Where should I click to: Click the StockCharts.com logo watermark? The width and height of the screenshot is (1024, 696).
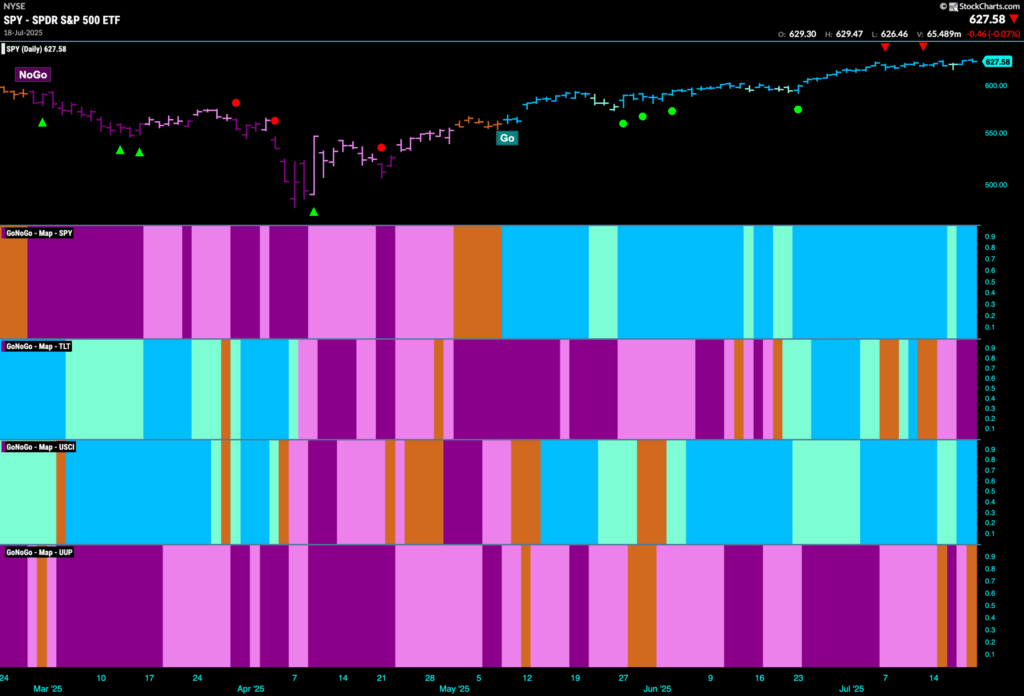point(980,6)
